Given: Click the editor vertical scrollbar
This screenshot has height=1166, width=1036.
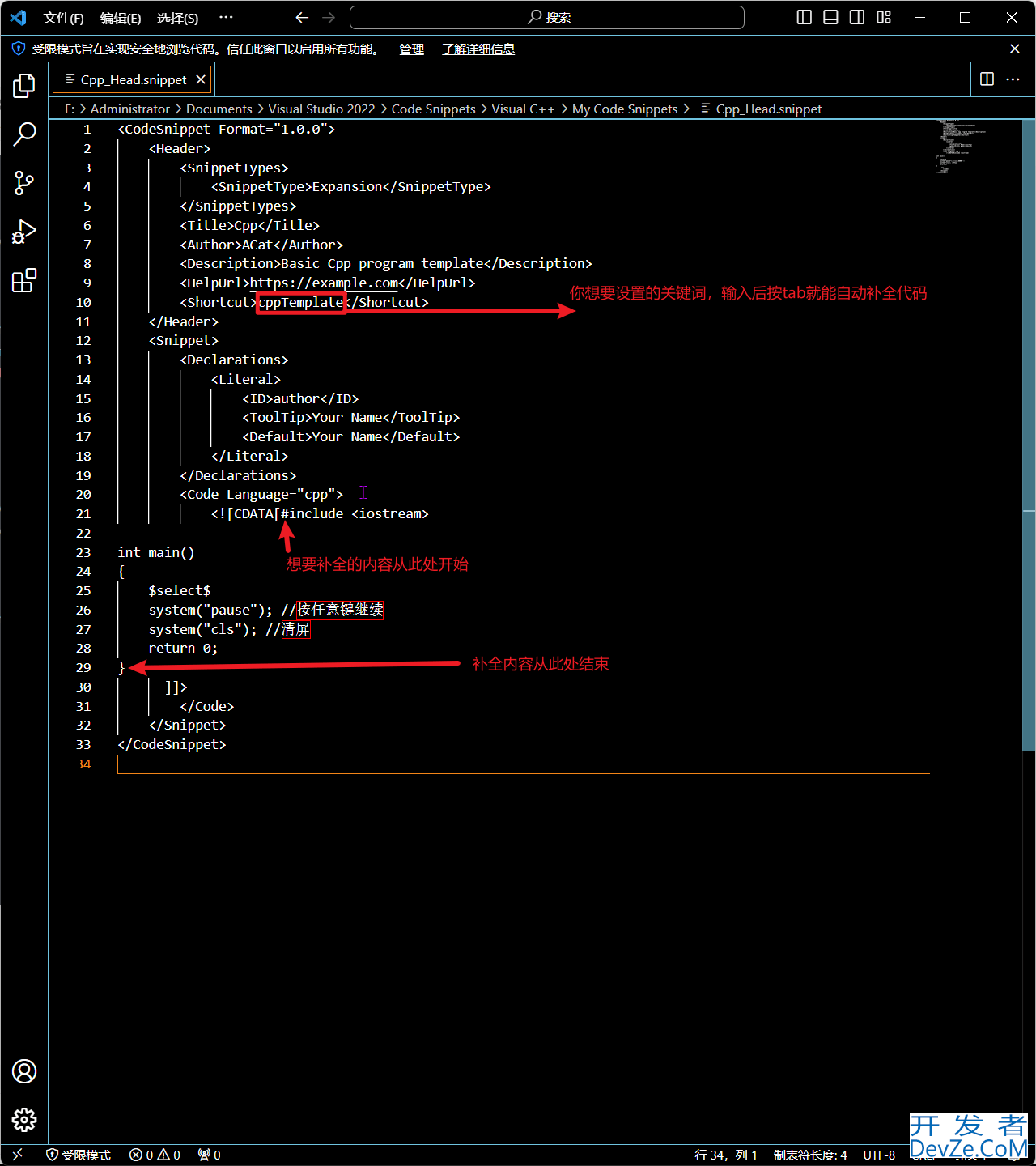Looking at the screenshot, I should click(x=1029, y=436).
